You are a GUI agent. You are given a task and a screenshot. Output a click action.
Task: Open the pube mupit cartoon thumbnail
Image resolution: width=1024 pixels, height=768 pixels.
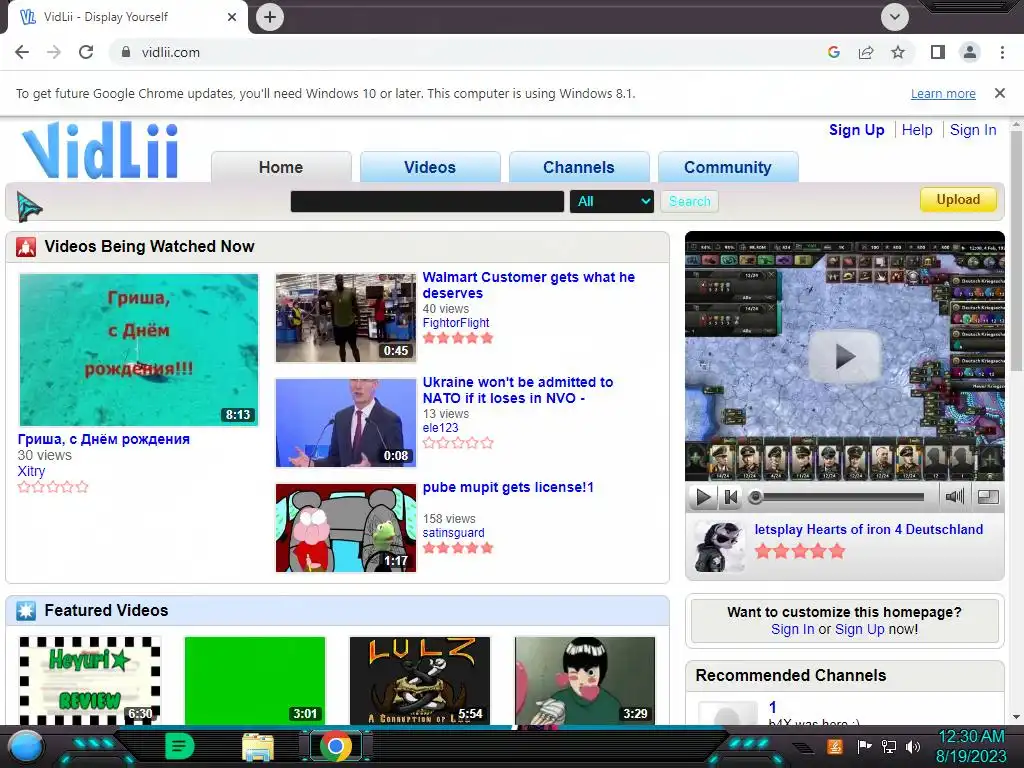pos(345,528)
